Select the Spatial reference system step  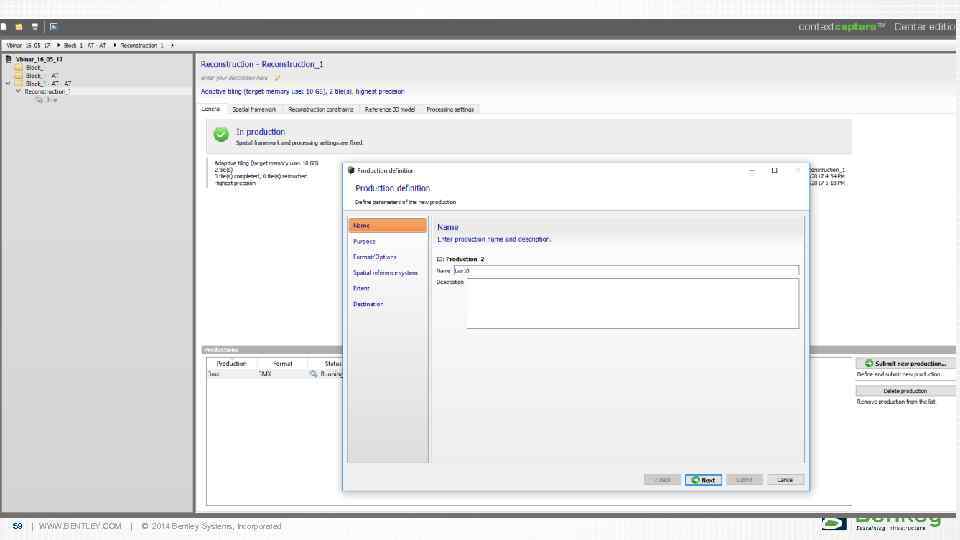[387, 272]
